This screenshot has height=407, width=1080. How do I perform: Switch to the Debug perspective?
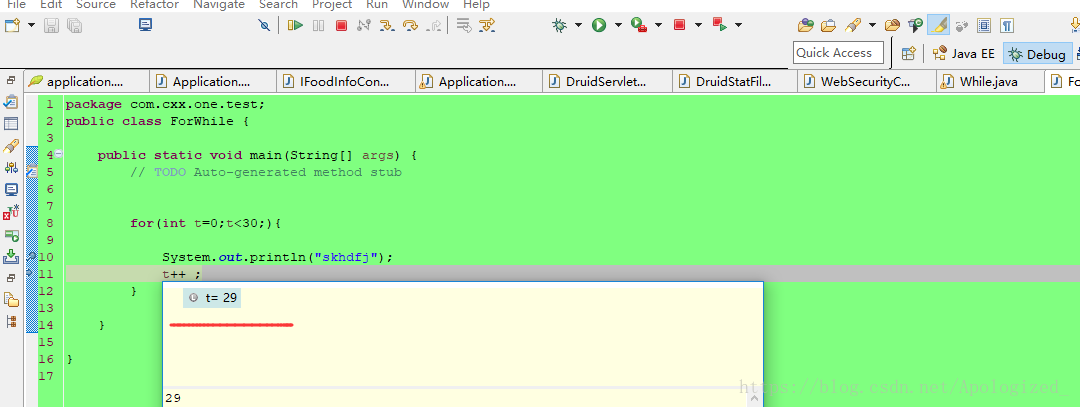(x=1038, y=54)
